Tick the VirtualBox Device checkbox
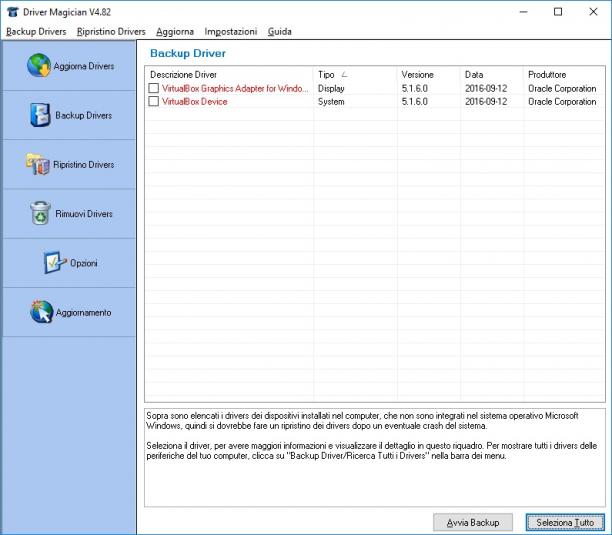This screenshot has width=612, height=535. [154, 101]
